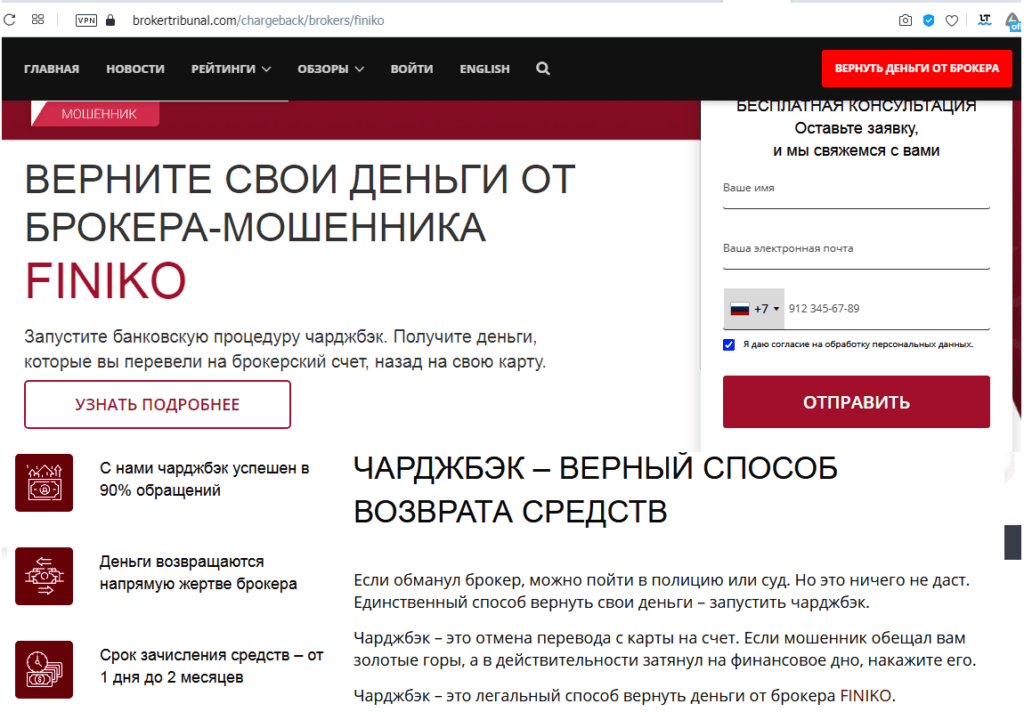Switch to the ENGLISH version
This screenshot has height=712, width=1024.
pyautogui.click(x=485, y=69)
